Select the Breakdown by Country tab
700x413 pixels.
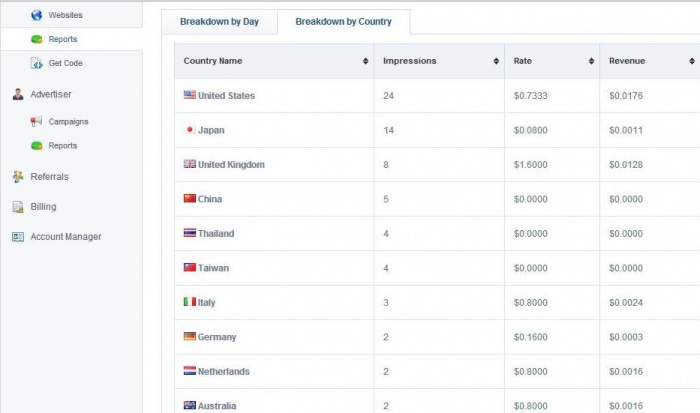[x=343, y=21]
